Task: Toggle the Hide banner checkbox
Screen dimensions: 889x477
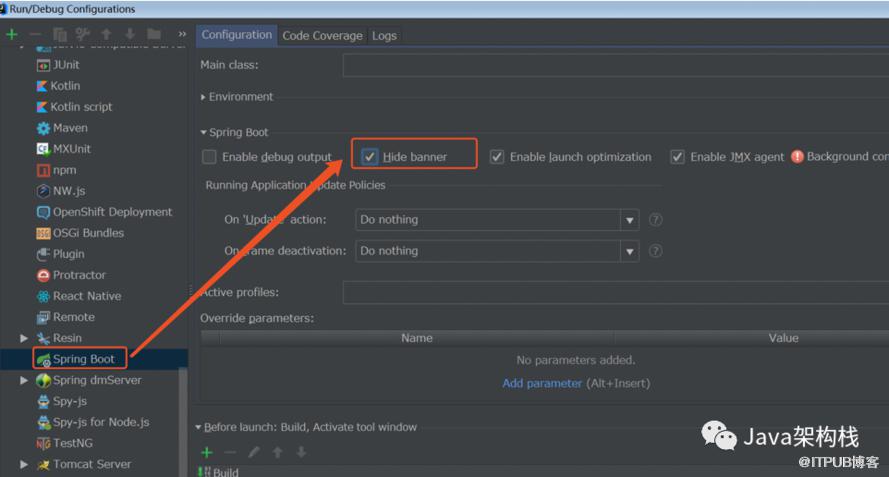Action: [370, 157]
